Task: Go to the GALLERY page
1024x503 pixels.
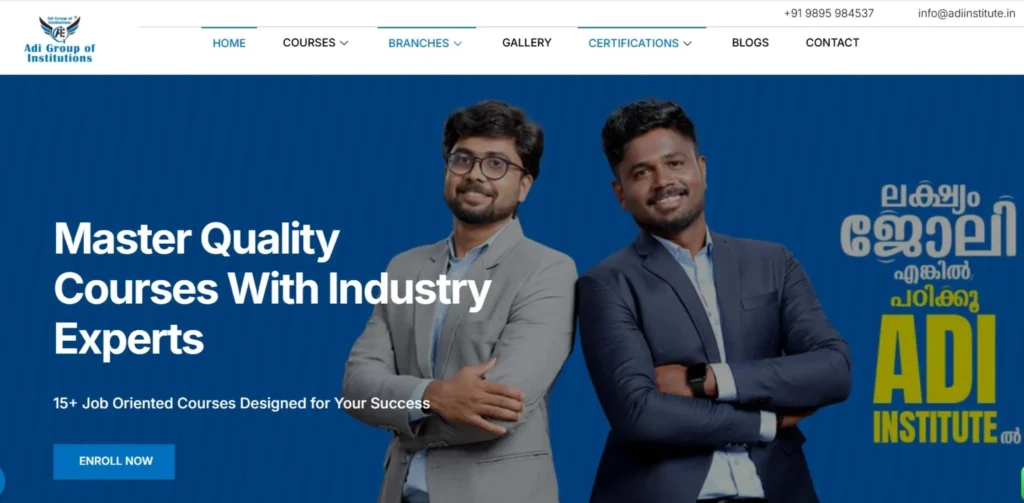Action: (x=526, y=42)
